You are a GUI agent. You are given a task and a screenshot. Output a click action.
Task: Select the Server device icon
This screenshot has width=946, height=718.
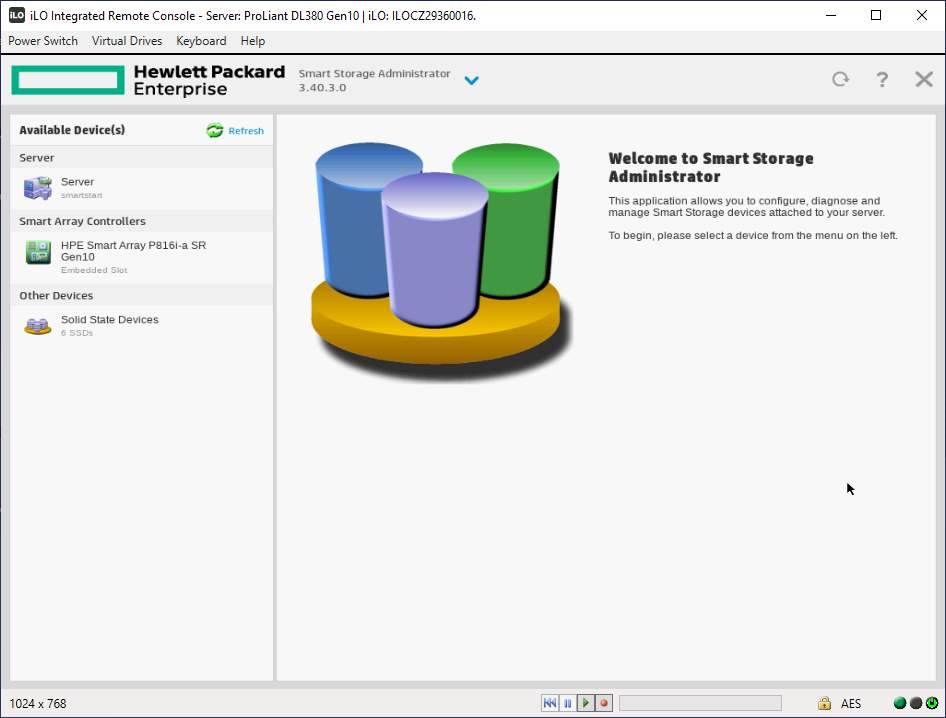click(37, 188)
